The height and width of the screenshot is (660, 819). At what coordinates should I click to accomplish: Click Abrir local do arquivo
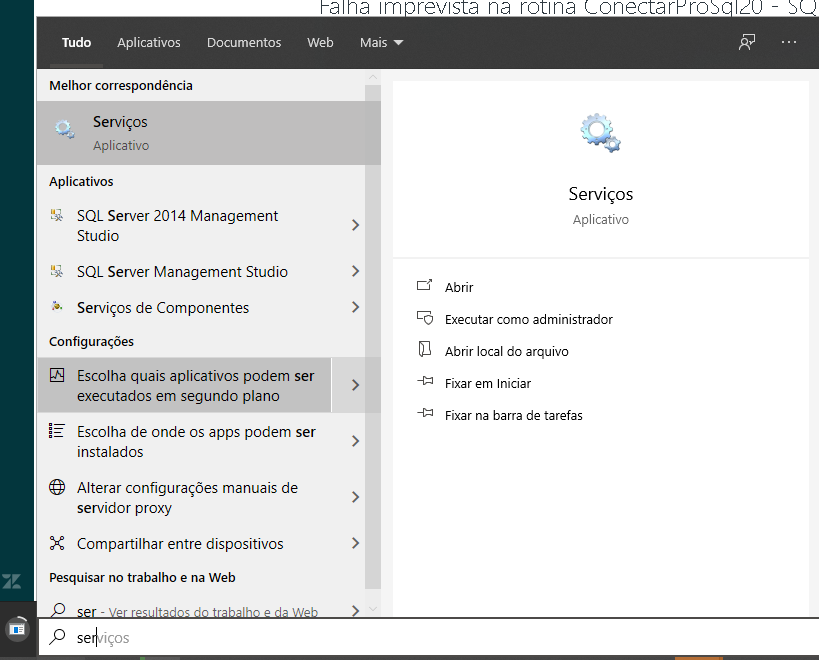pyautogui.click(x=507, y=351)
